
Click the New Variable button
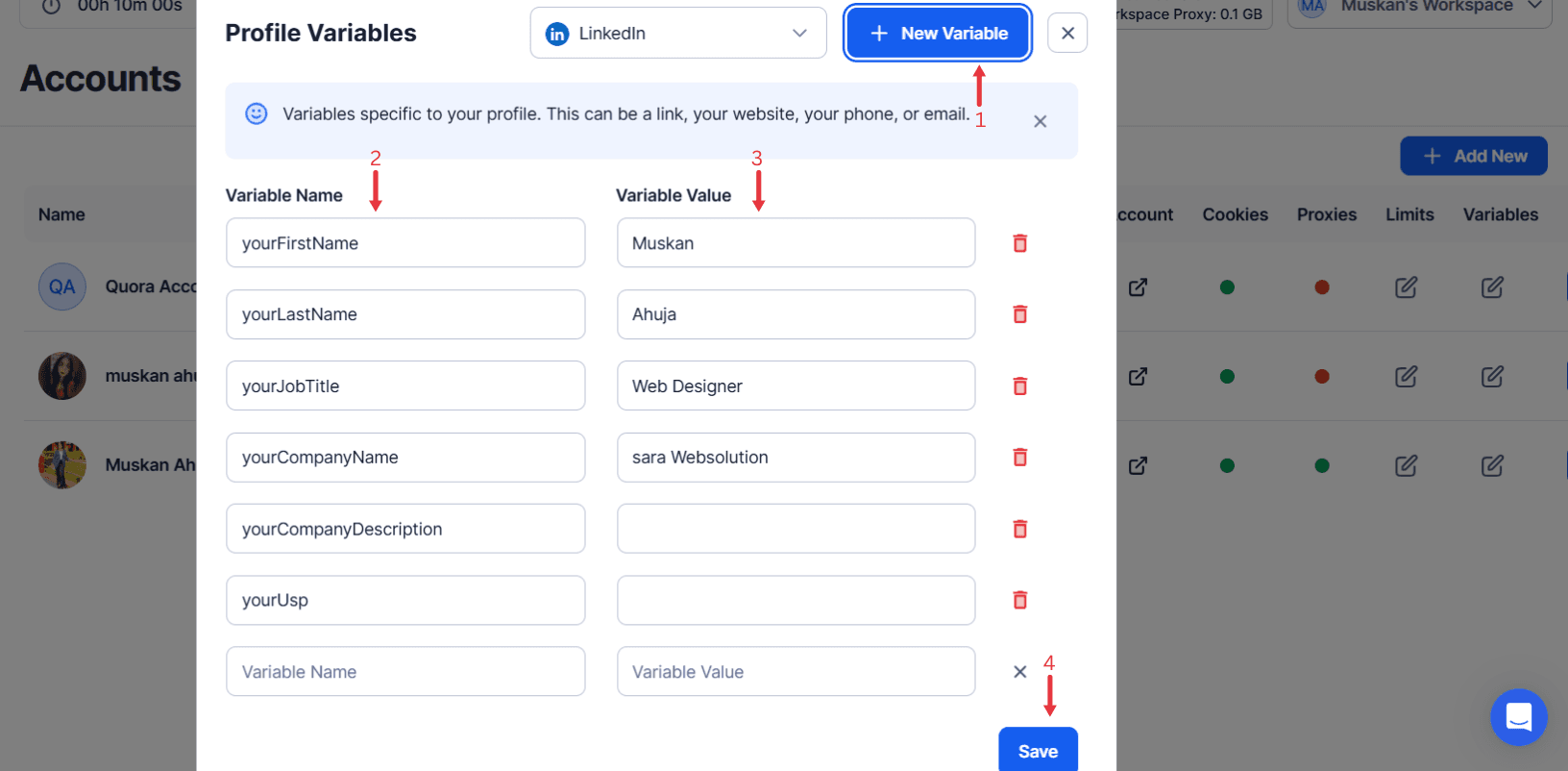[x=938, y=34]
